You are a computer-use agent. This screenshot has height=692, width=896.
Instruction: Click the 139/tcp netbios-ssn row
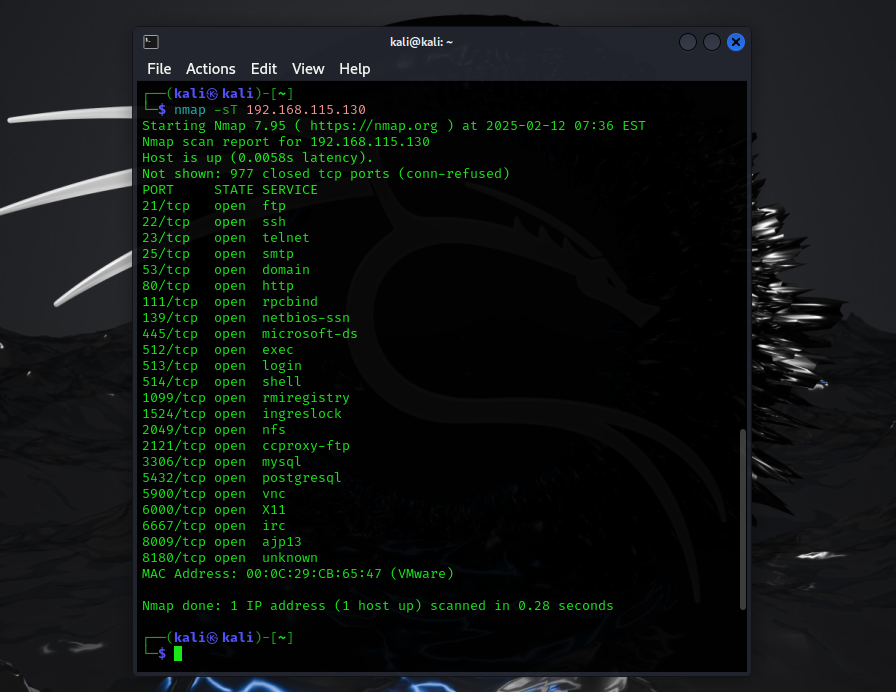[246, 318]
